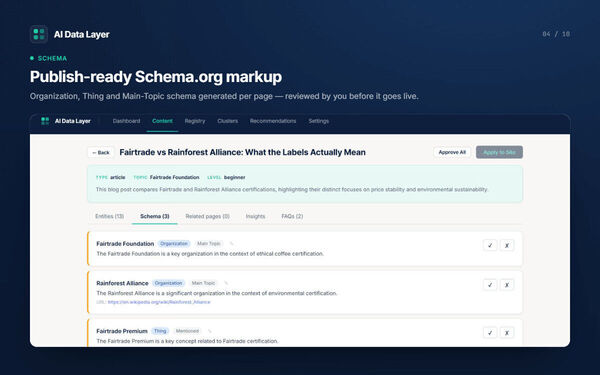Reject the Fairtrade Foundation schema with X
The height and width of the screenshot is (375, 600).
[507, 245]
